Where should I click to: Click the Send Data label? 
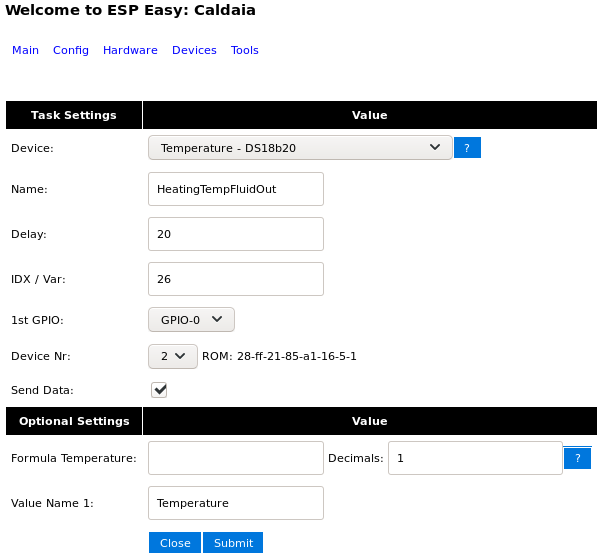[42, 390]
